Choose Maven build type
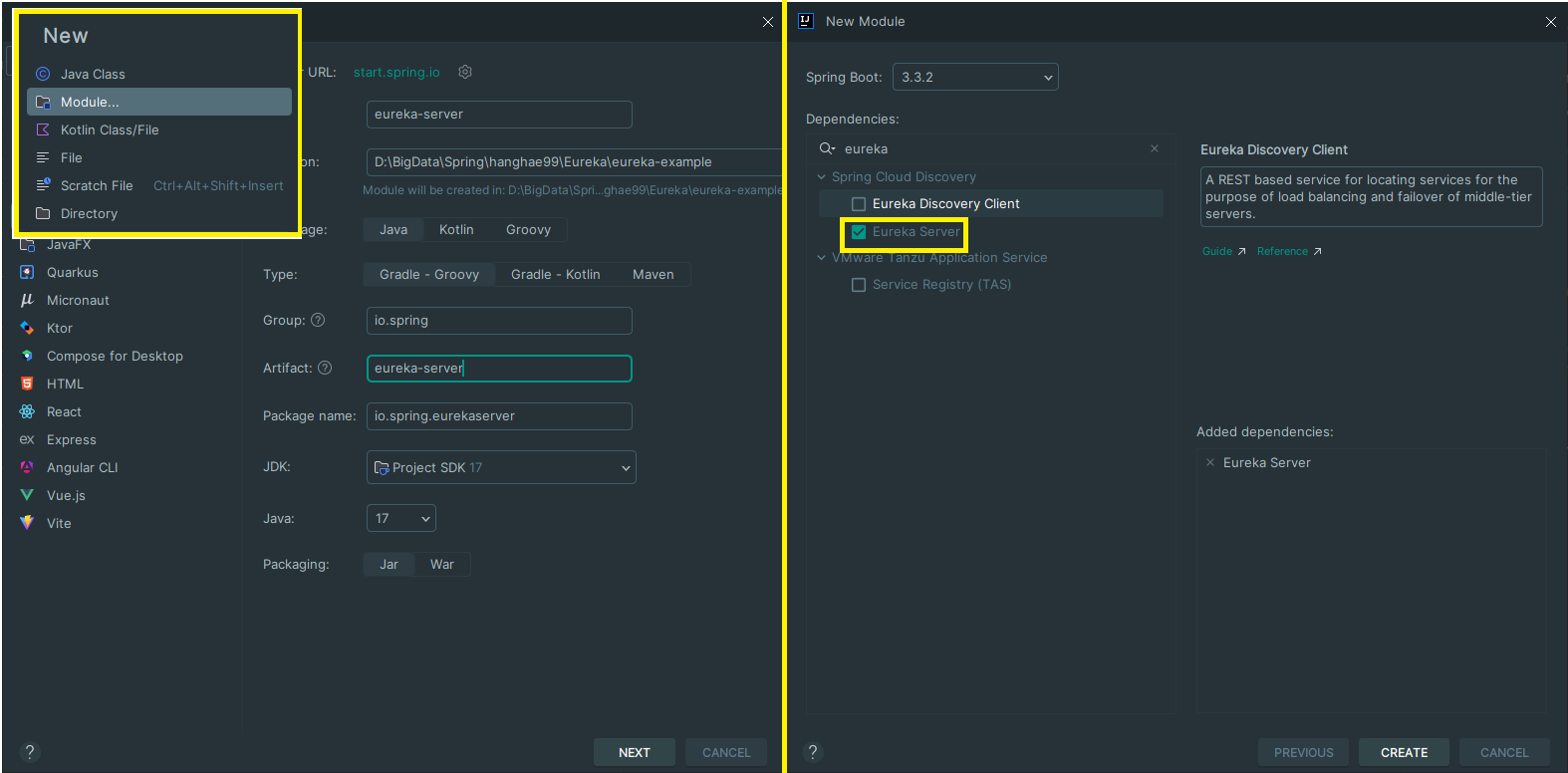Screen dimensions: 1568x773 pyautogui.click(x=653, y=275)
